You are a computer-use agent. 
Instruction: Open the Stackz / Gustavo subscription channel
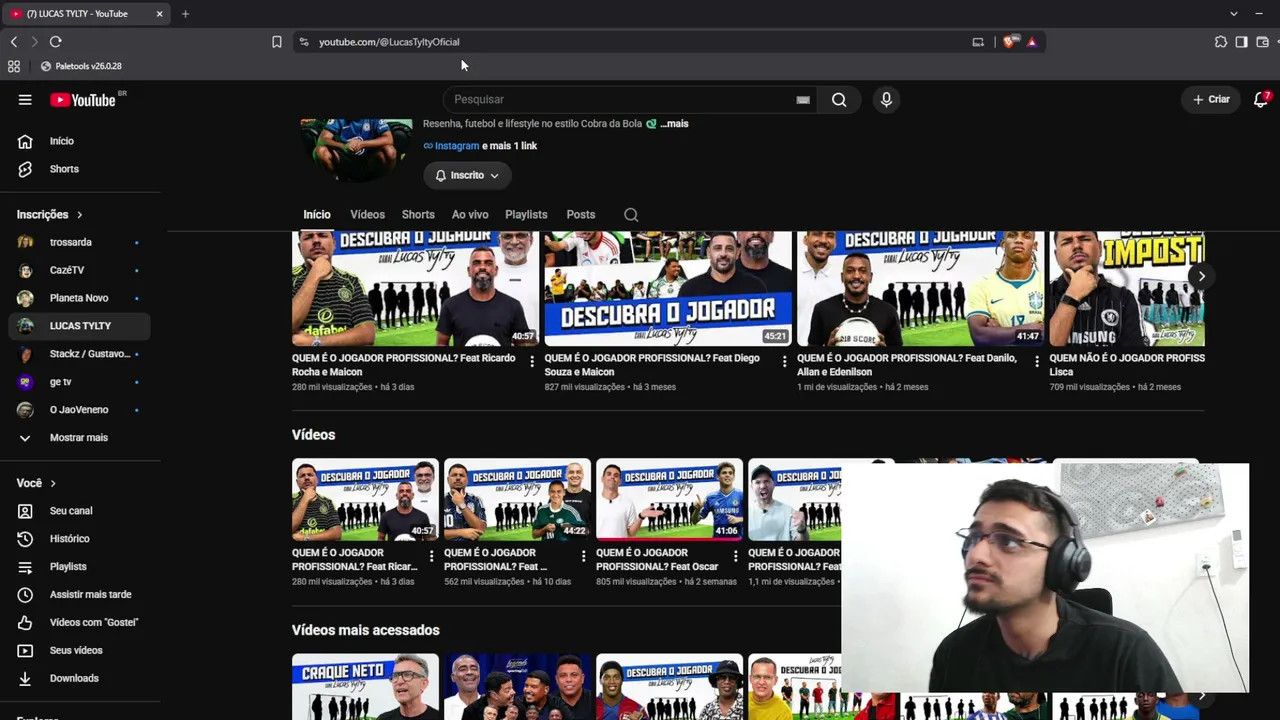click(80, 354)
